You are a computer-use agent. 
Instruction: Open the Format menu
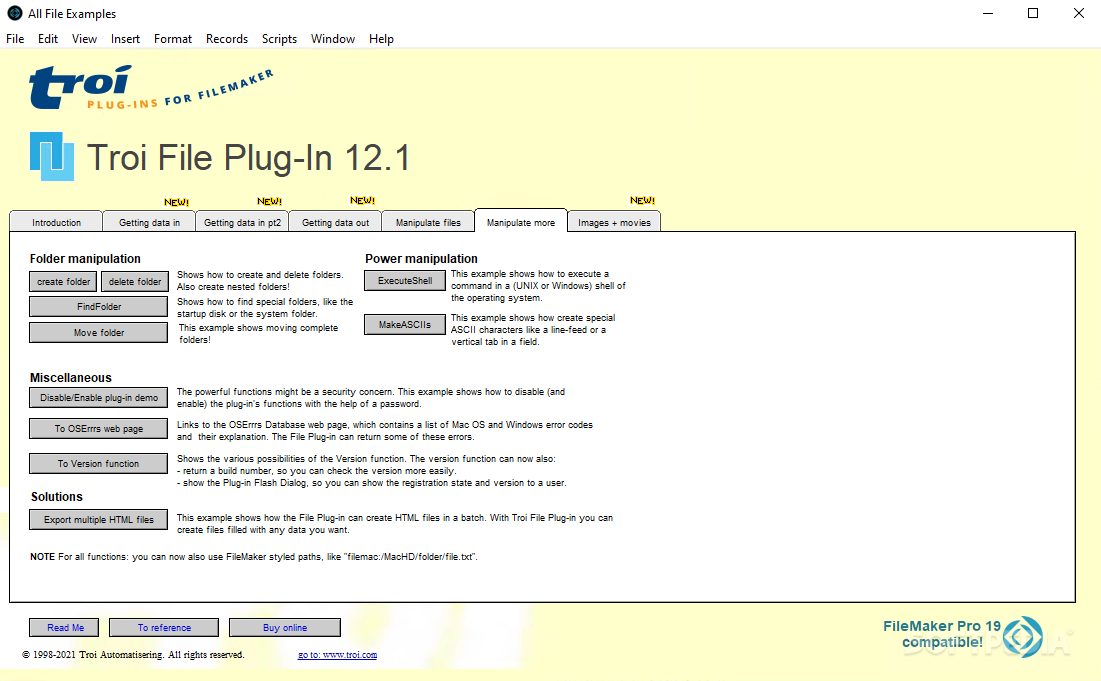click(x=173, y=39)
